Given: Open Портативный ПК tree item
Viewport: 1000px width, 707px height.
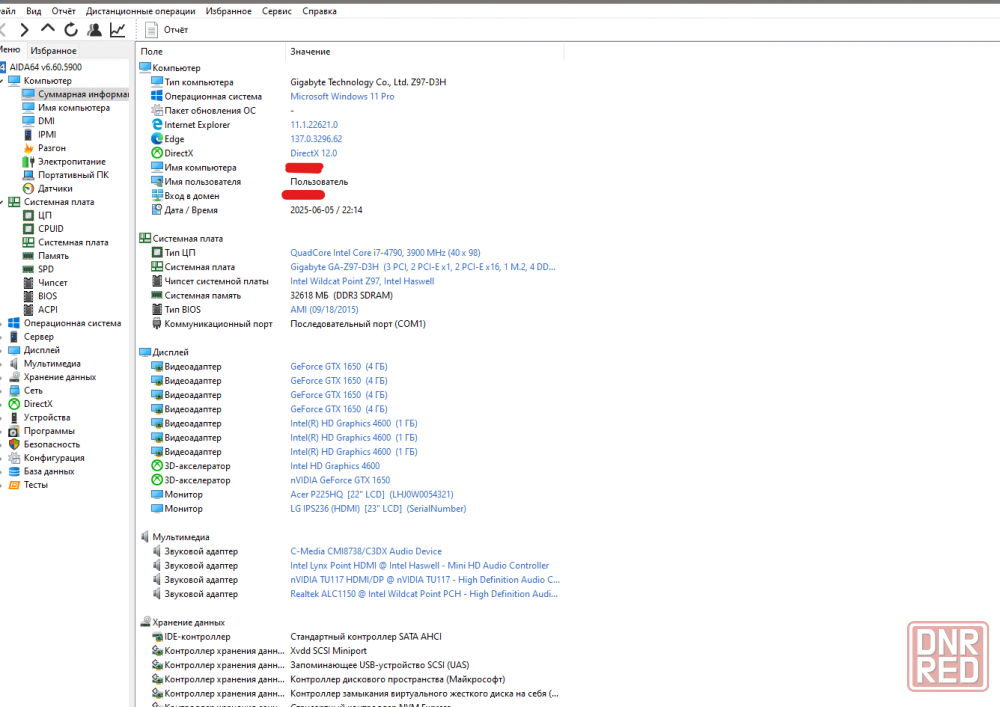Looking at the screenshot, I should pos(73,175).
